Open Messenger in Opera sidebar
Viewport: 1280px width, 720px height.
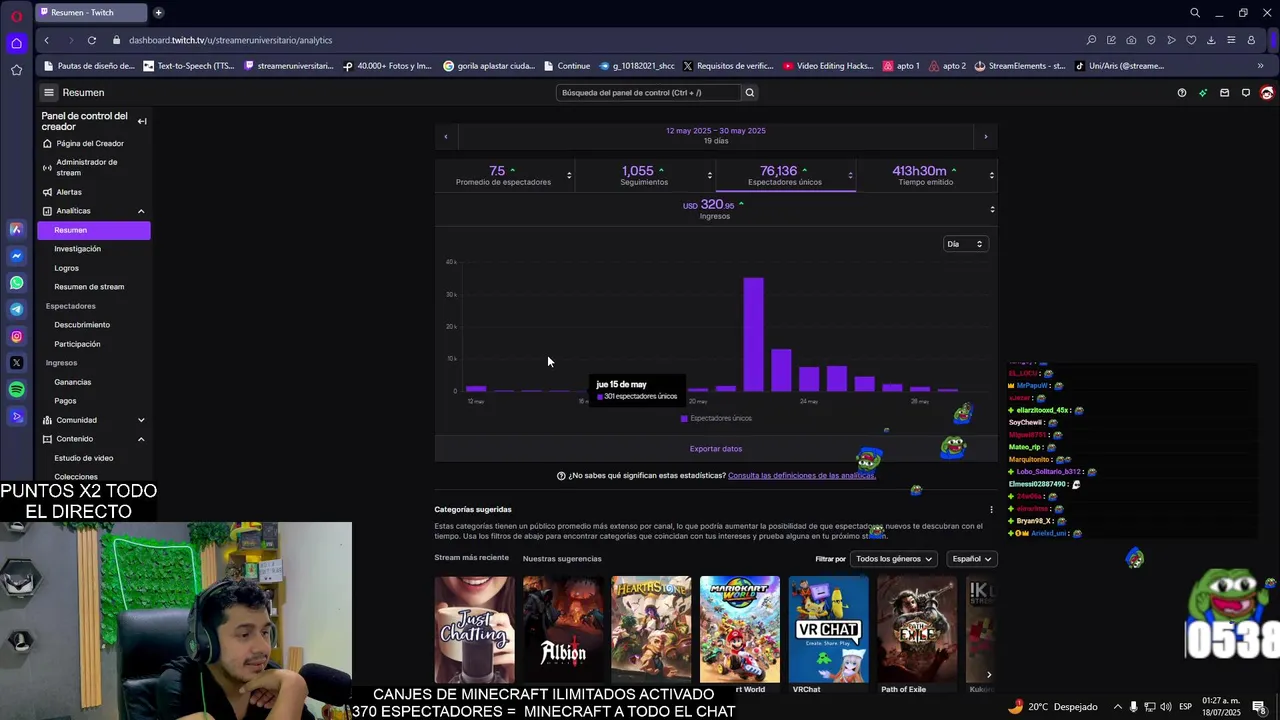[16, 256]
